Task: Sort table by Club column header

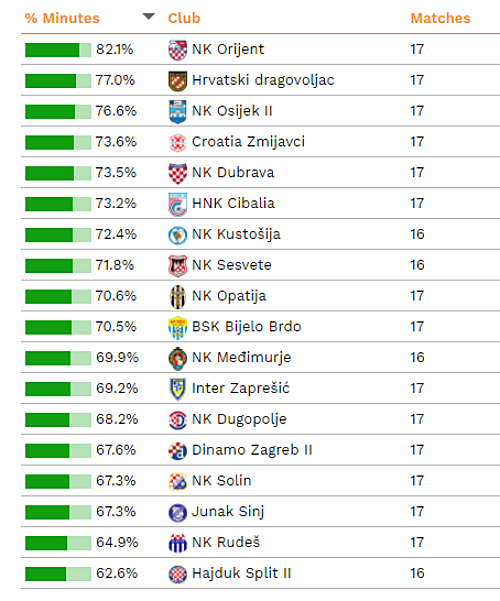Action: pos(184,18)
